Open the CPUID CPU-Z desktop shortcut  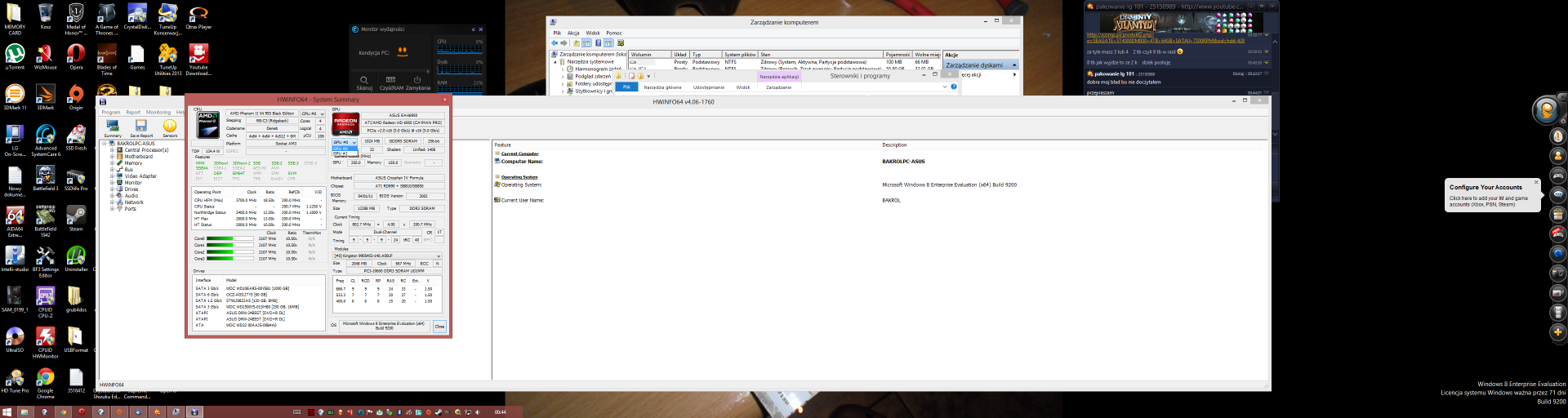(x=45, y=302)
